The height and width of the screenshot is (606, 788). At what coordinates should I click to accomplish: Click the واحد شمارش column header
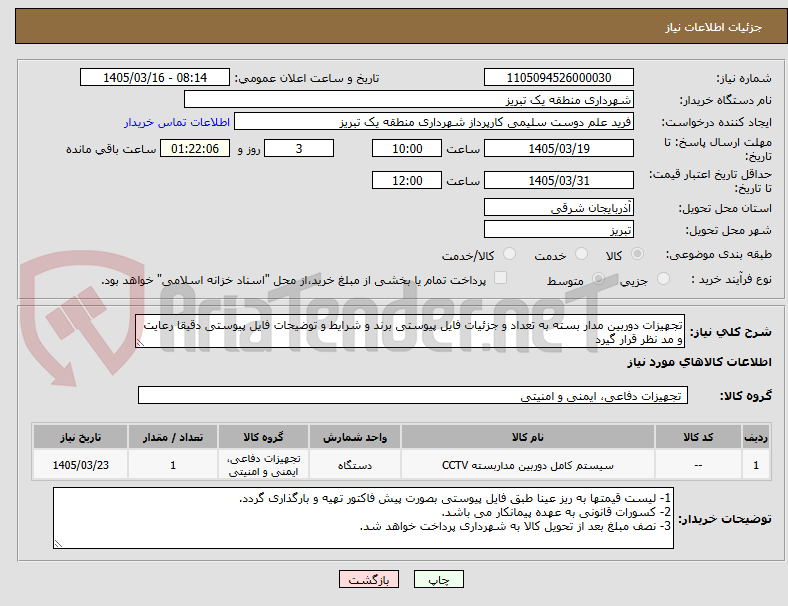click(x=355, y=437)
